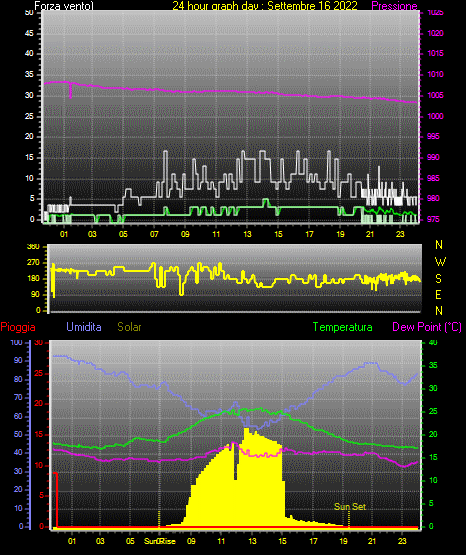Click the Dew Point (°C) legend label
The image size is (466, 555).
tap(427, 327)
